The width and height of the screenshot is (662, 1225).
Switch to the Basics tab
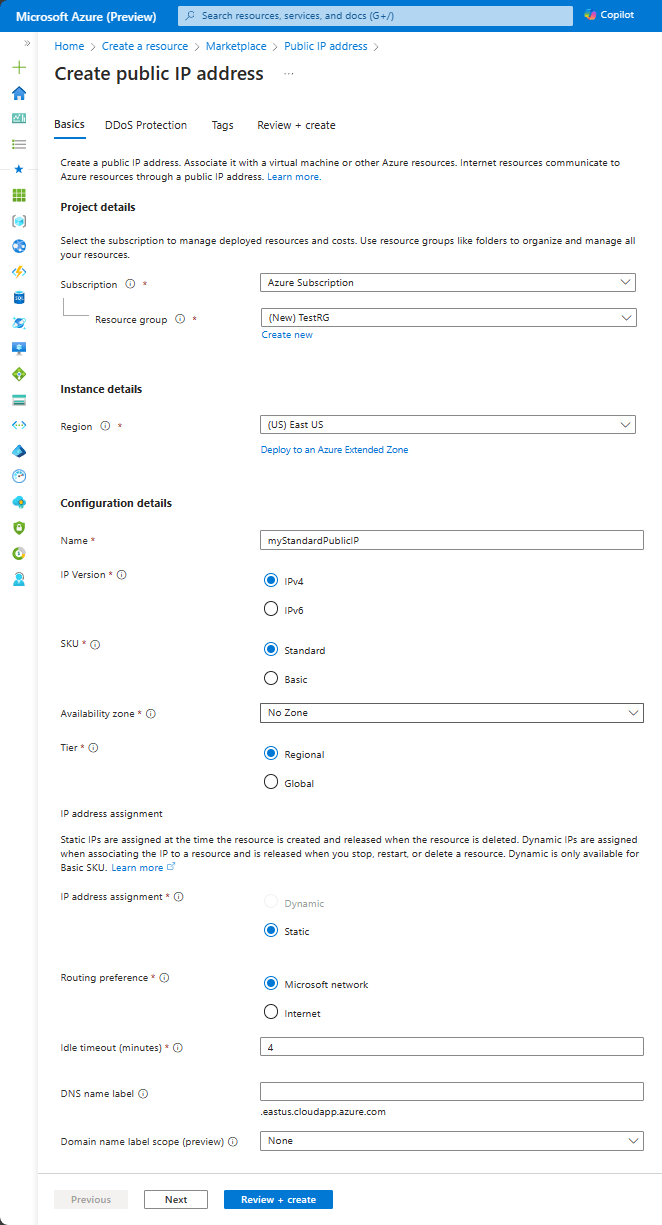69,125
